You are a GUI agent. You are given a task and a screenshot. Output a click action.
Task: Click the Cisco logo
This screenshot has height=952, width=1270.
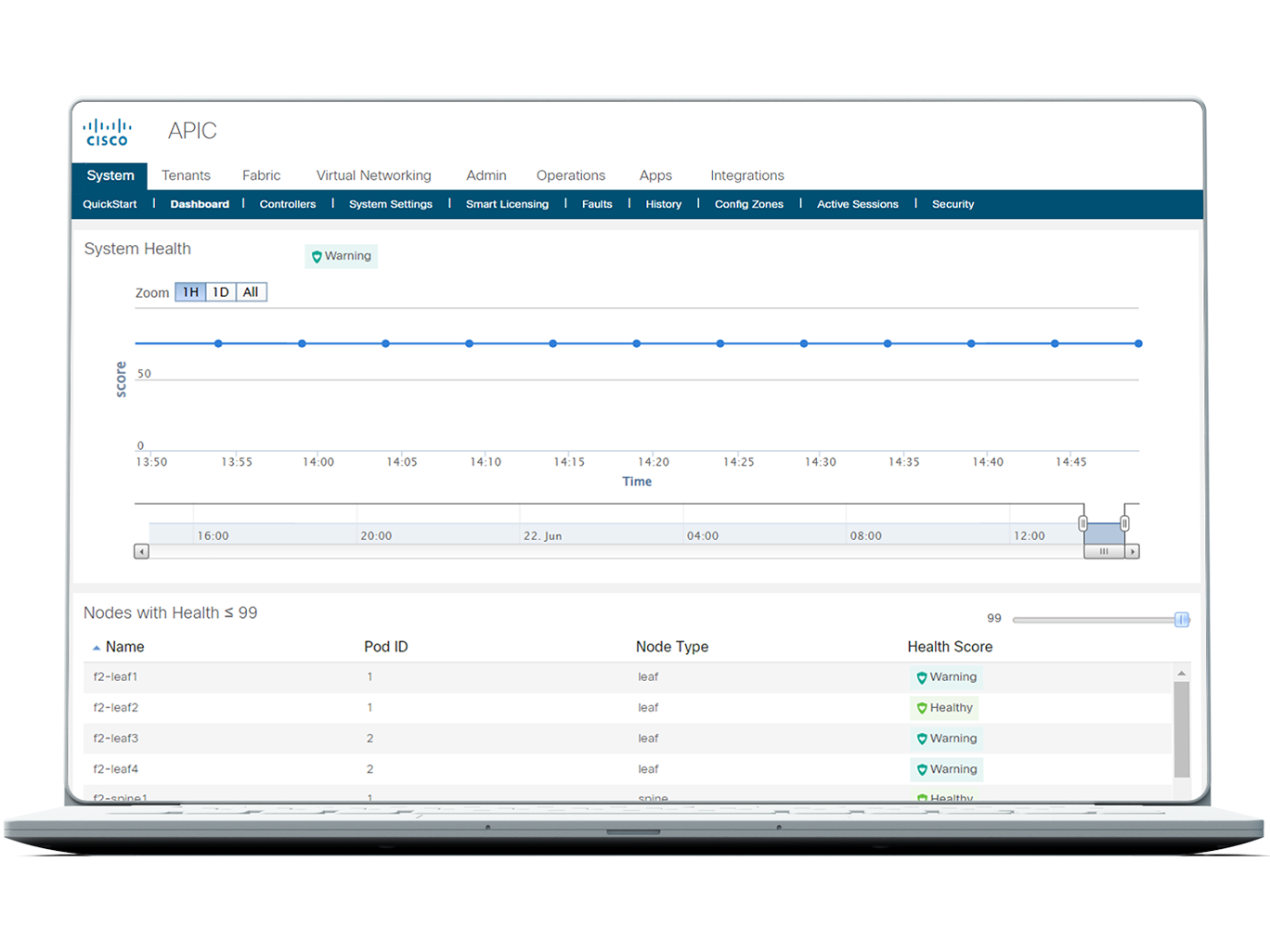107,130
